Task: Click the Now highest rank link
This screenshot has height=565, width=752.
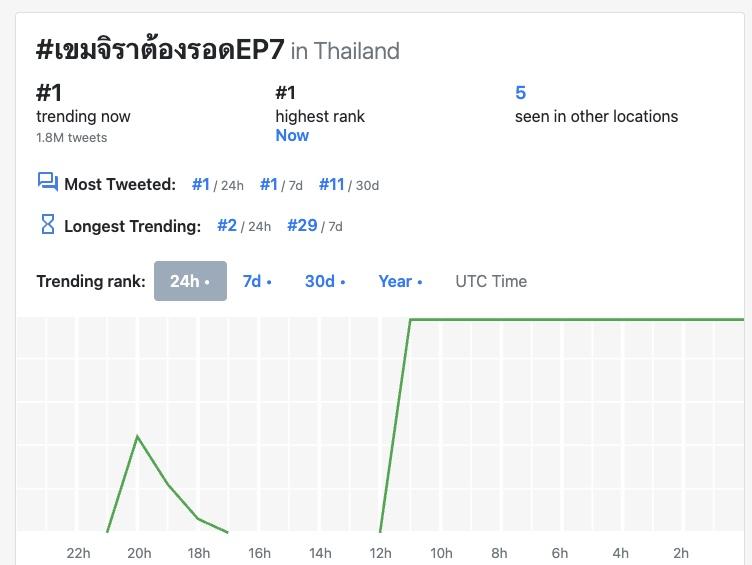Action: tap(292, 136)
